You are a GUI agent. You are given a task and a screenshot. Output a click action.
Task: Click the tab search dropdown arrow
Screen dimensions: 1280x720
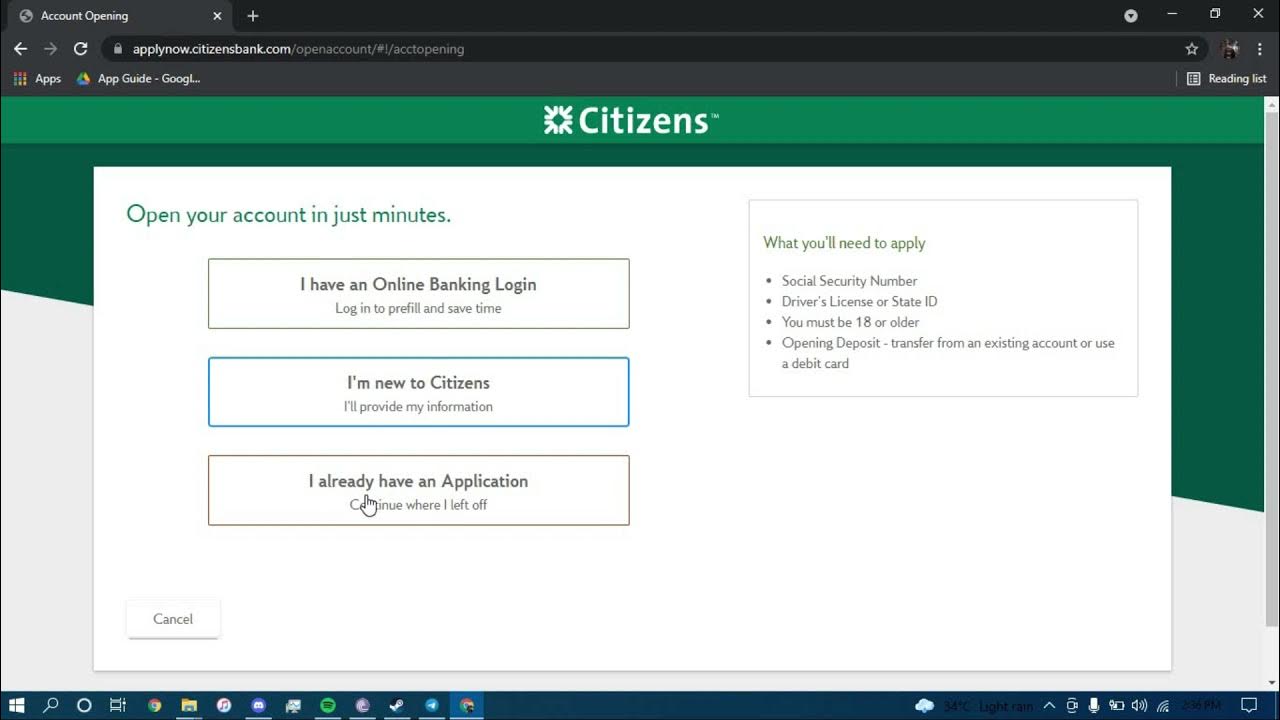tap(1131, 16)
